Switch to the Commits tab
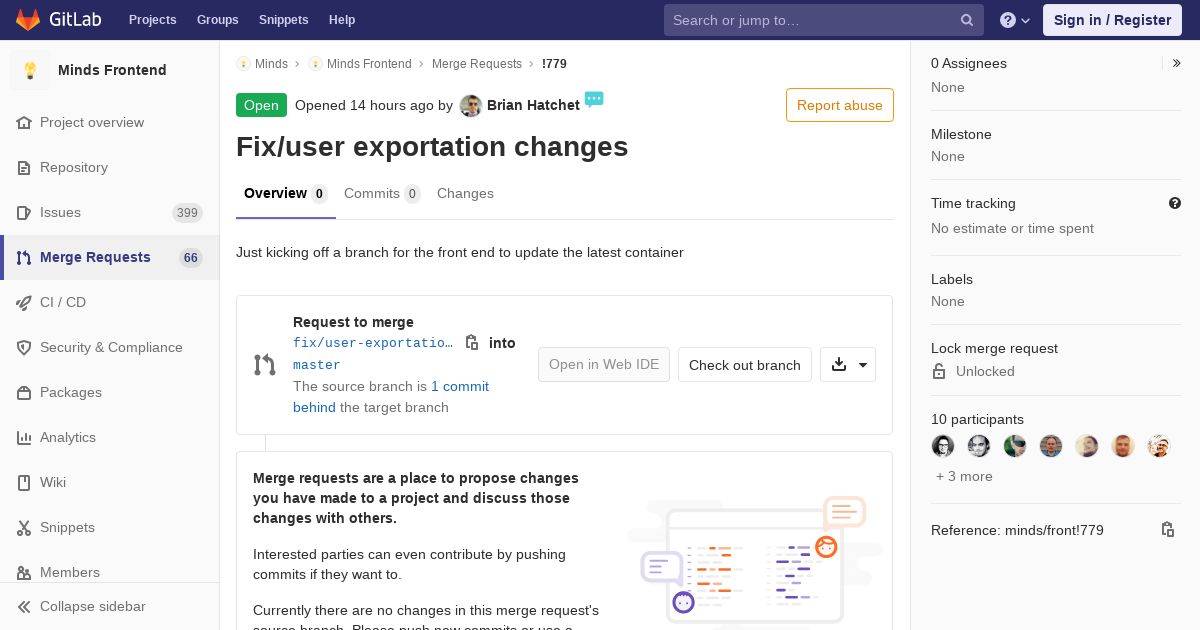Image resolution: width=1200 pixels, height=630 pixels. [x=382, y=194]
